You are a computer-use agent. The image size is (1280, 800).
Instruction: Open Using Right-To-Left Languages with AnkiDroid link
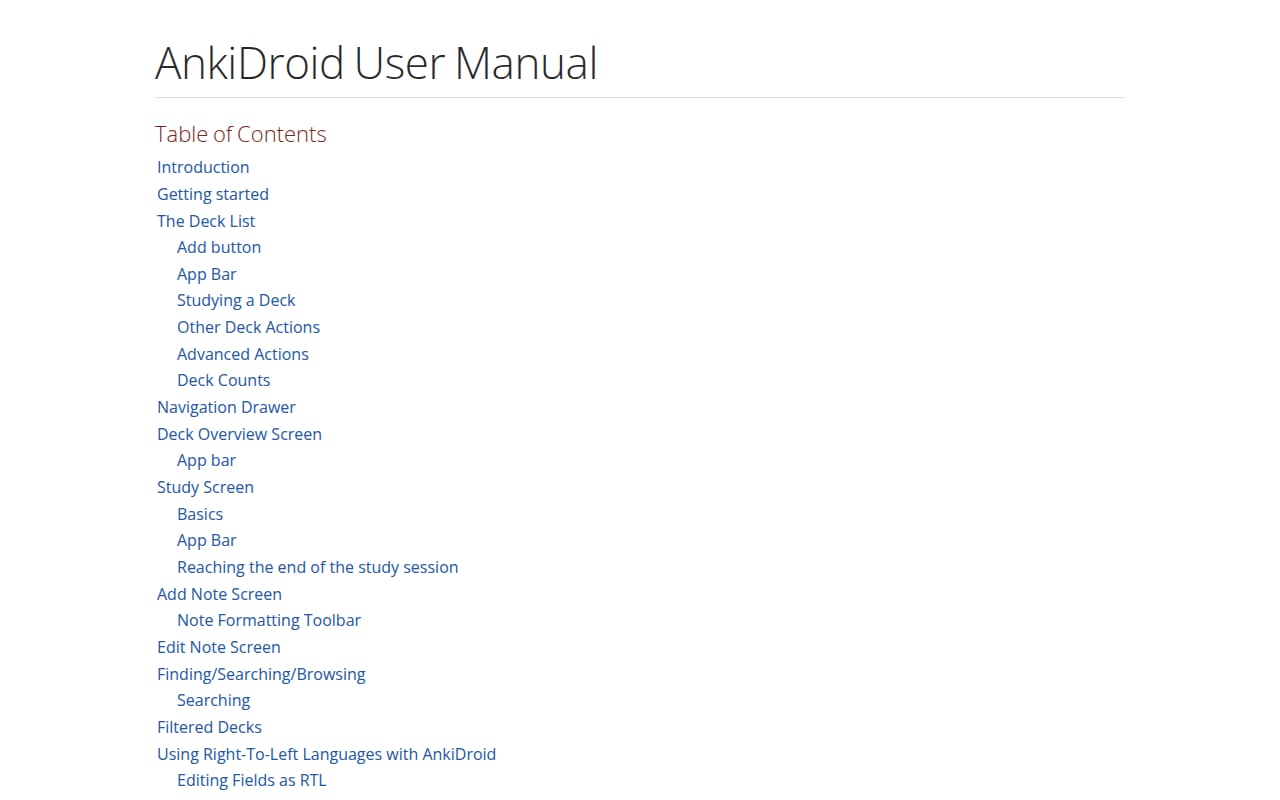tap(326, 754)
